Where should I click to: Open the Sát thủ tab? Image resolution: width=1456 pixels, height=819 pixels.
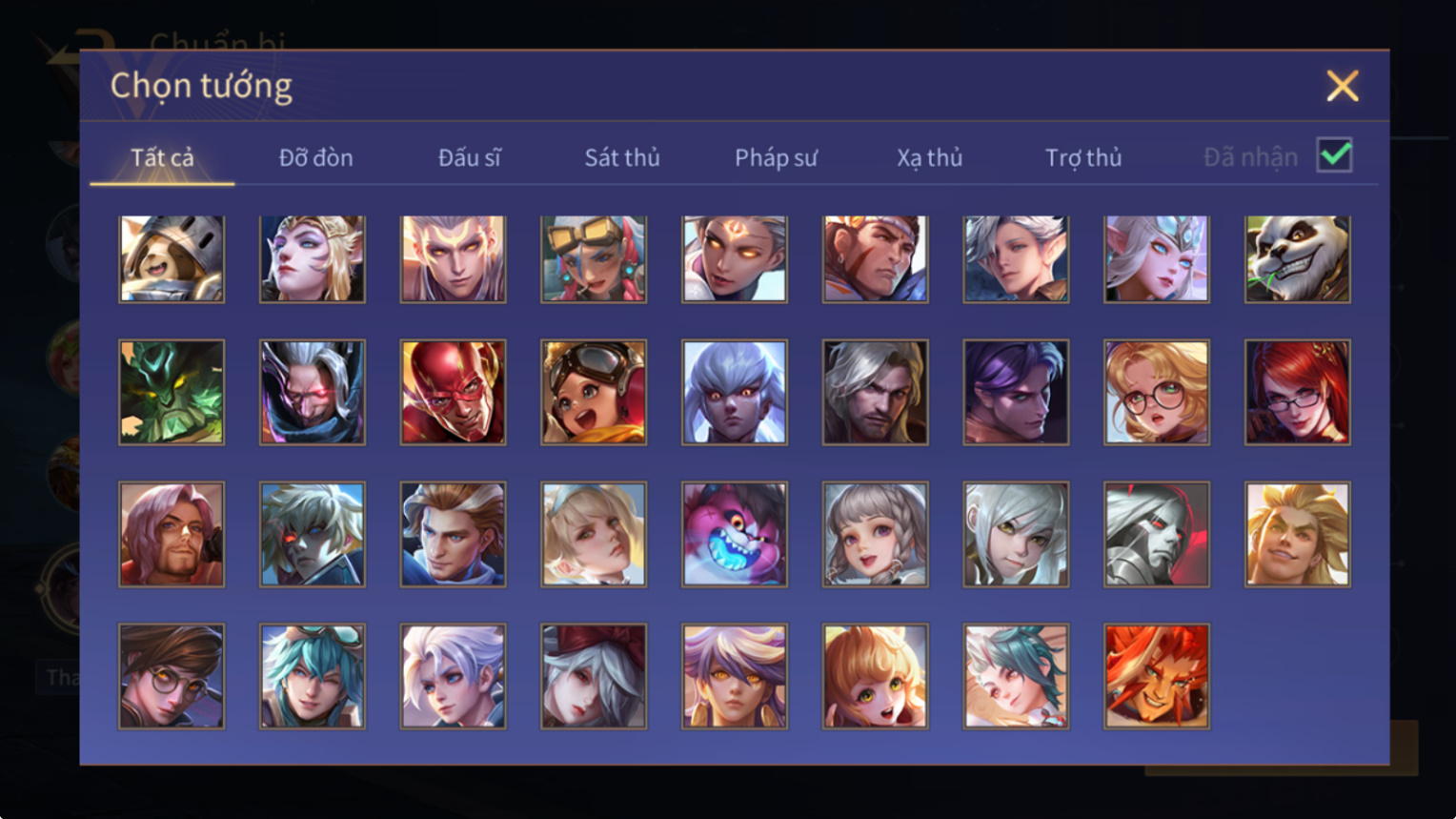tap(622, 157)
